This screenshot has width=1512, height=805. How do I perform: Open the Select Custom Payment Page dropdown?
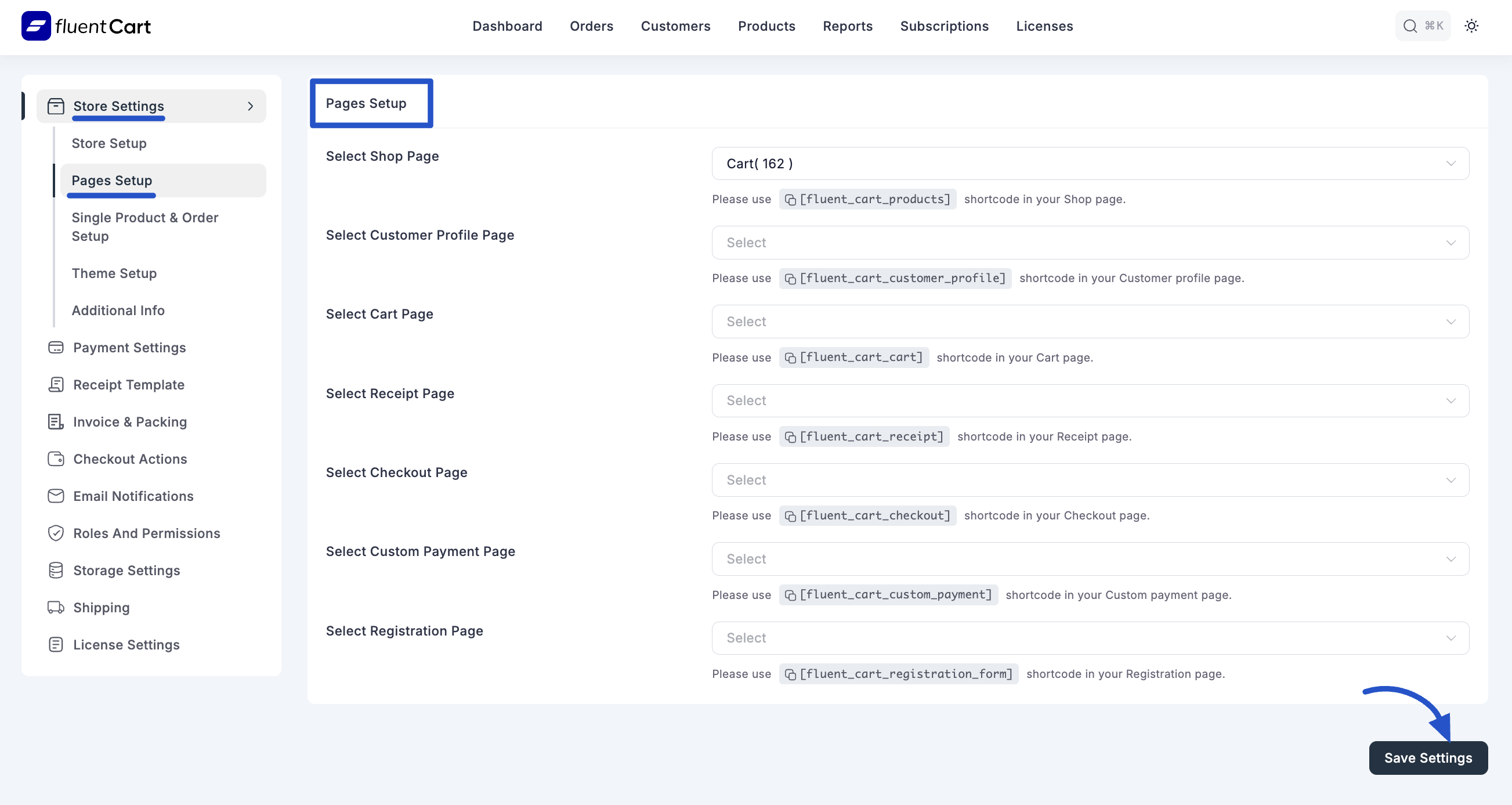click(1090, 558)
